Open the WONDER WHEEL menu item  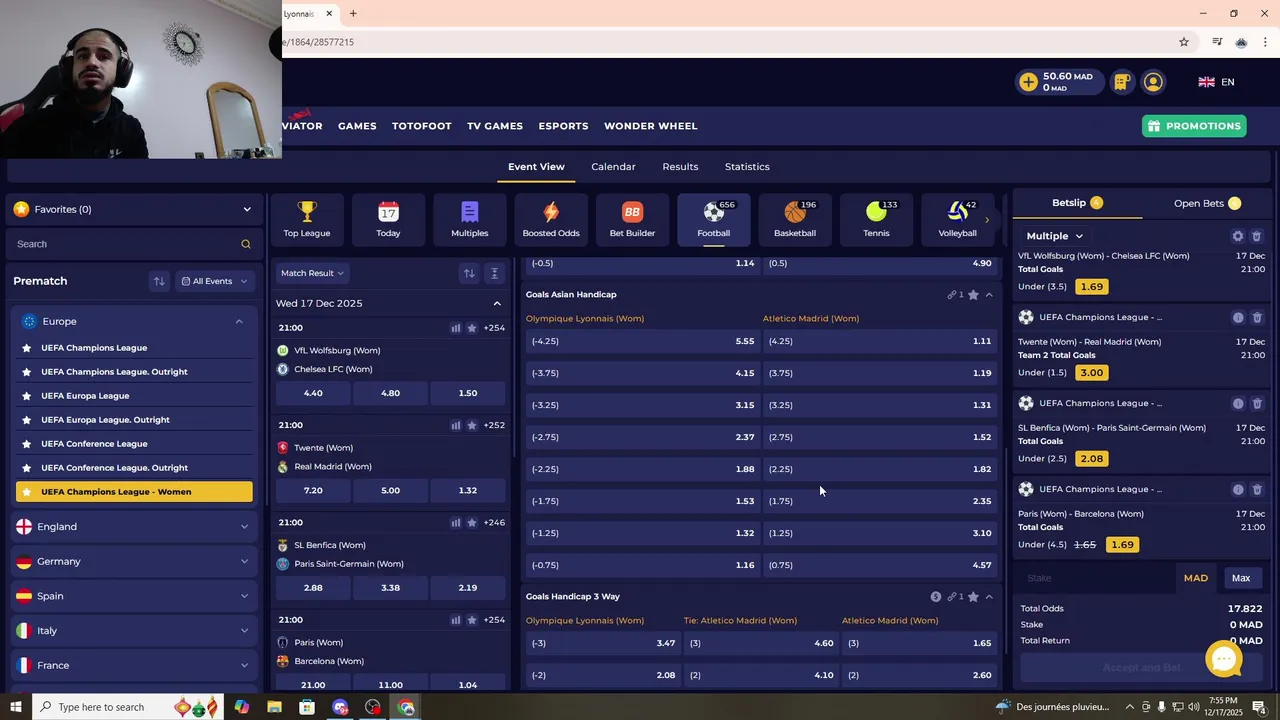click(x=651, y=126)
